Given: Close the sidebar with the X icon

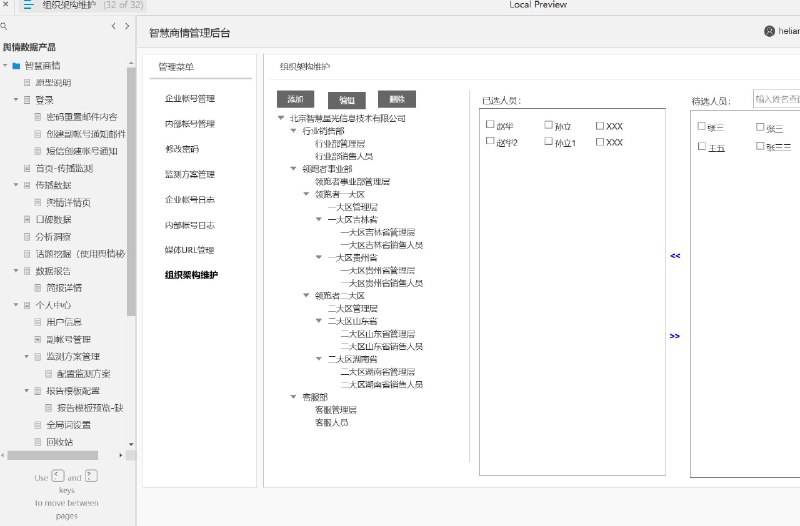Looking at the screenshot, I should (5, 5).
